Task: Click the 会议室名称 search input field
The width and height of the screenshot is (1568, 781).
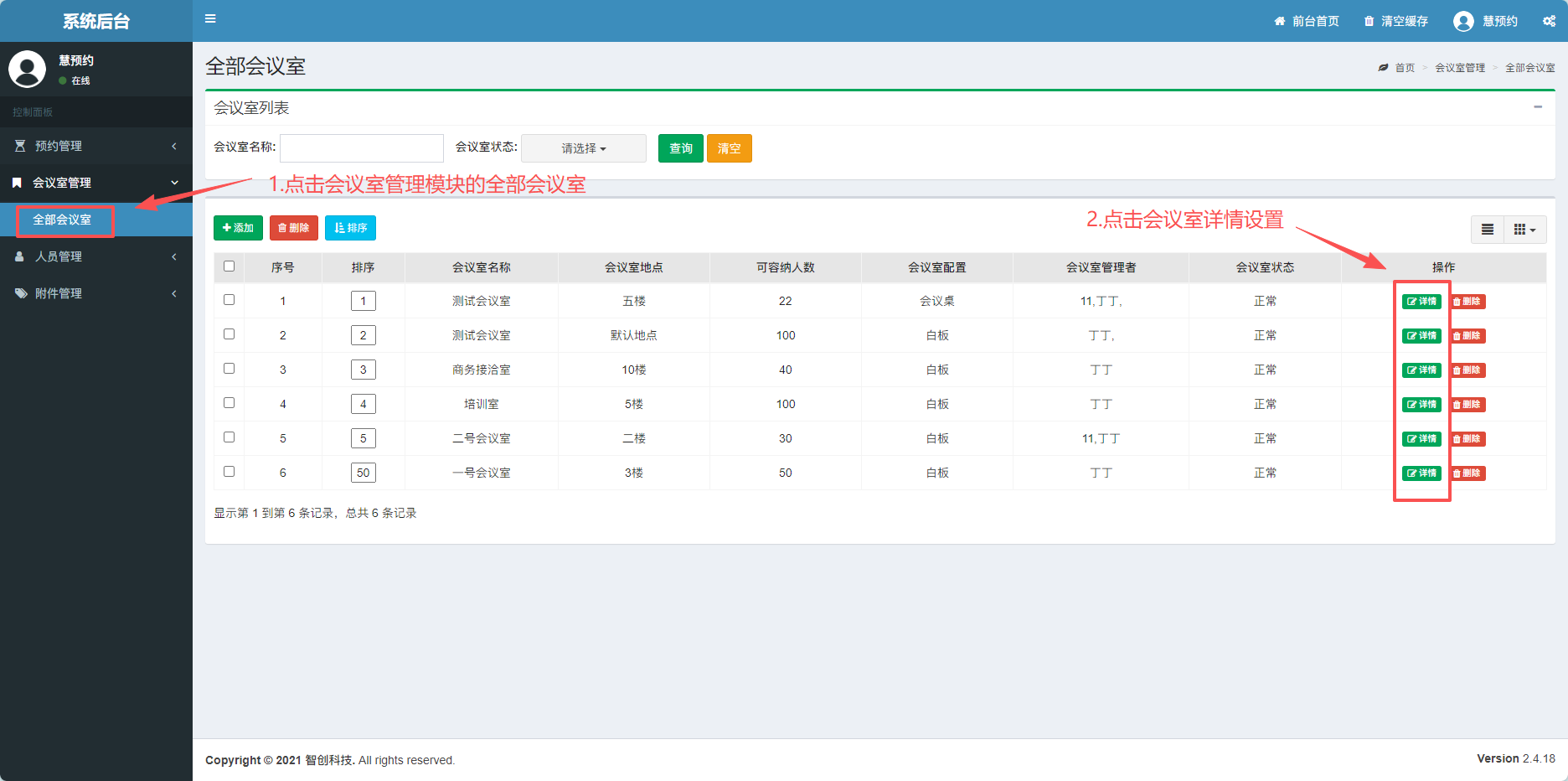Action: 361,148
